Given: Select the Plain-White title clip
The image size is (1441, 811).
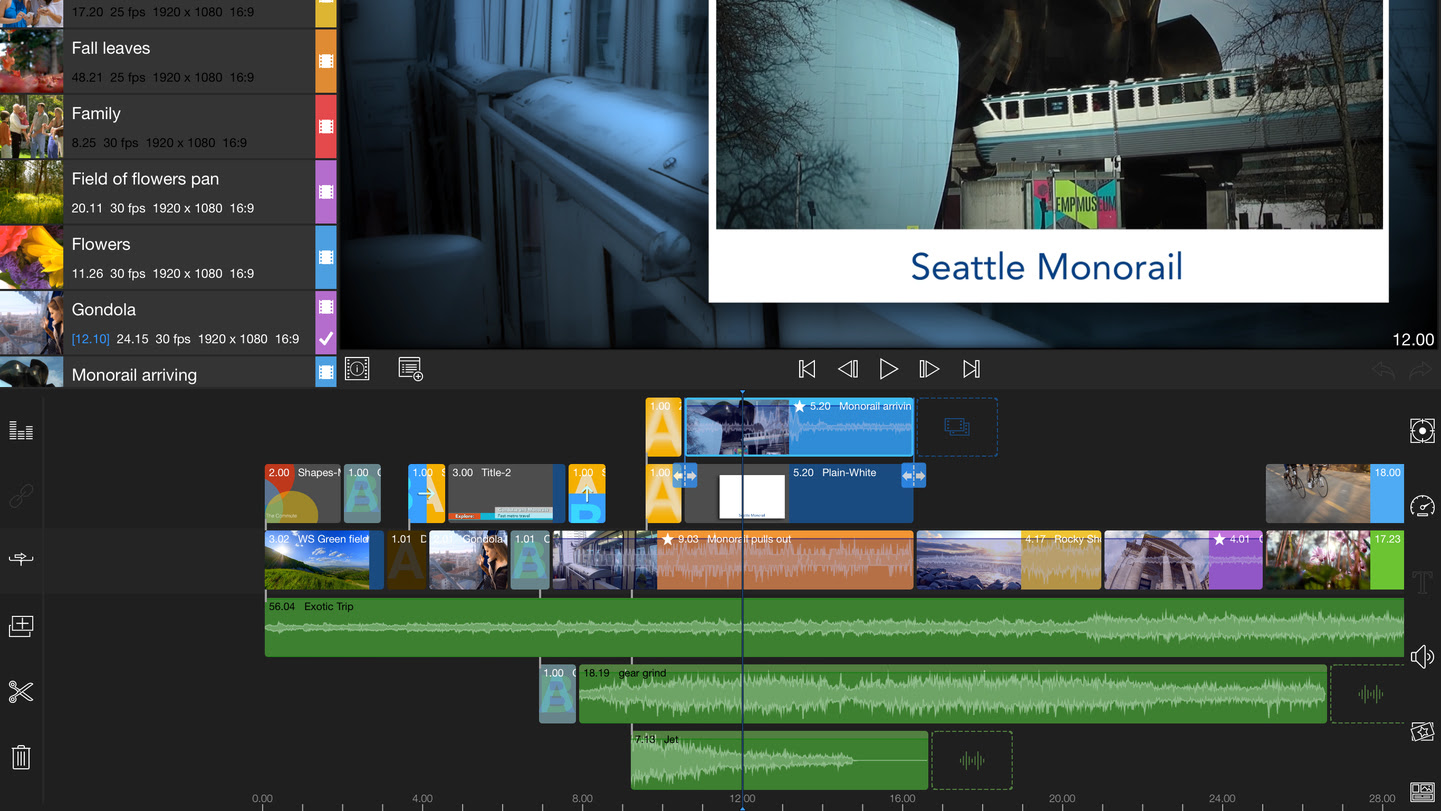Looking at the screenshot, I should click(x=799, y=493).
